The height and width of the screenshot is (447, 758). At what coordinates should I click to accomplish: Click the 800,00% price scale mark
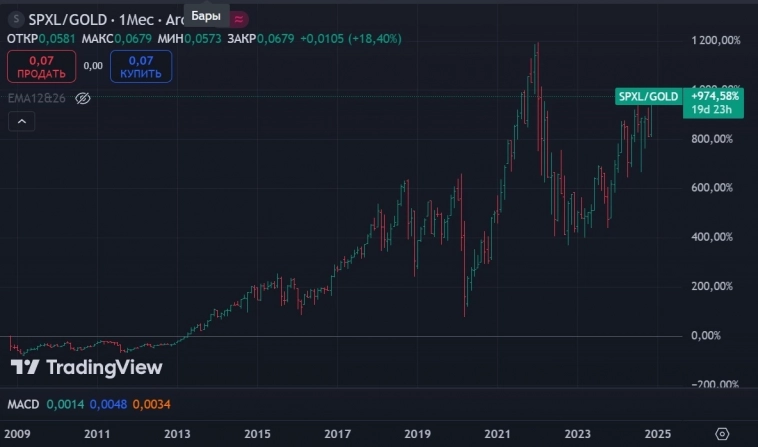[712, 139]
